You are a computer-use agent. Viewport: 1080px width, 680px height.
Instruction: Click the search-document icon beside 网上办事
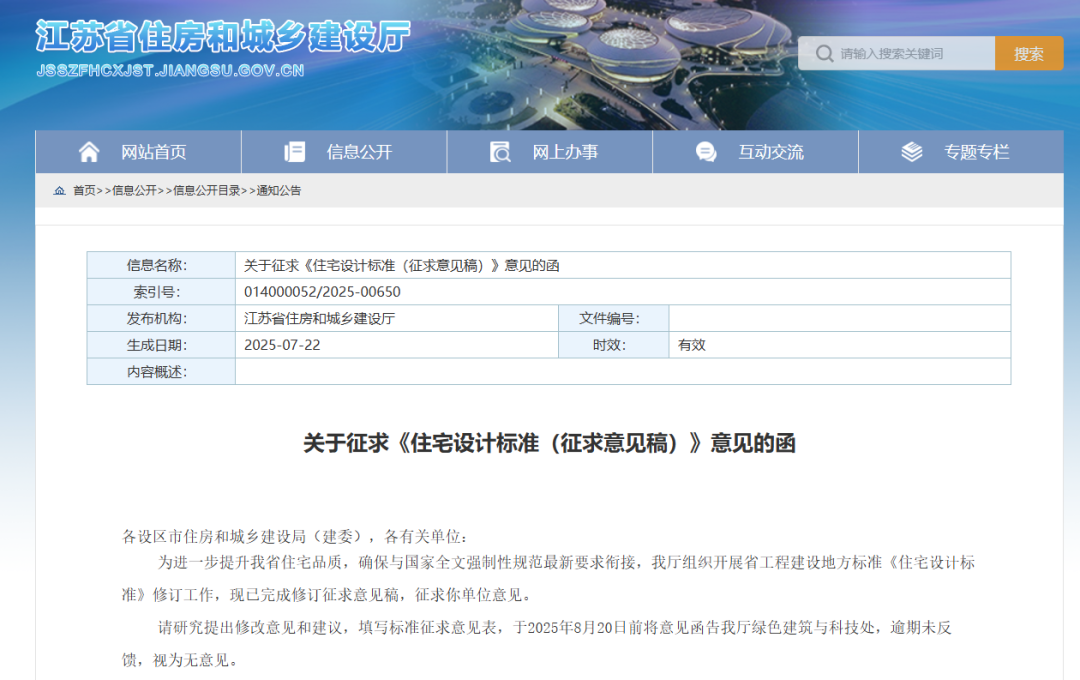coord(500,152)
